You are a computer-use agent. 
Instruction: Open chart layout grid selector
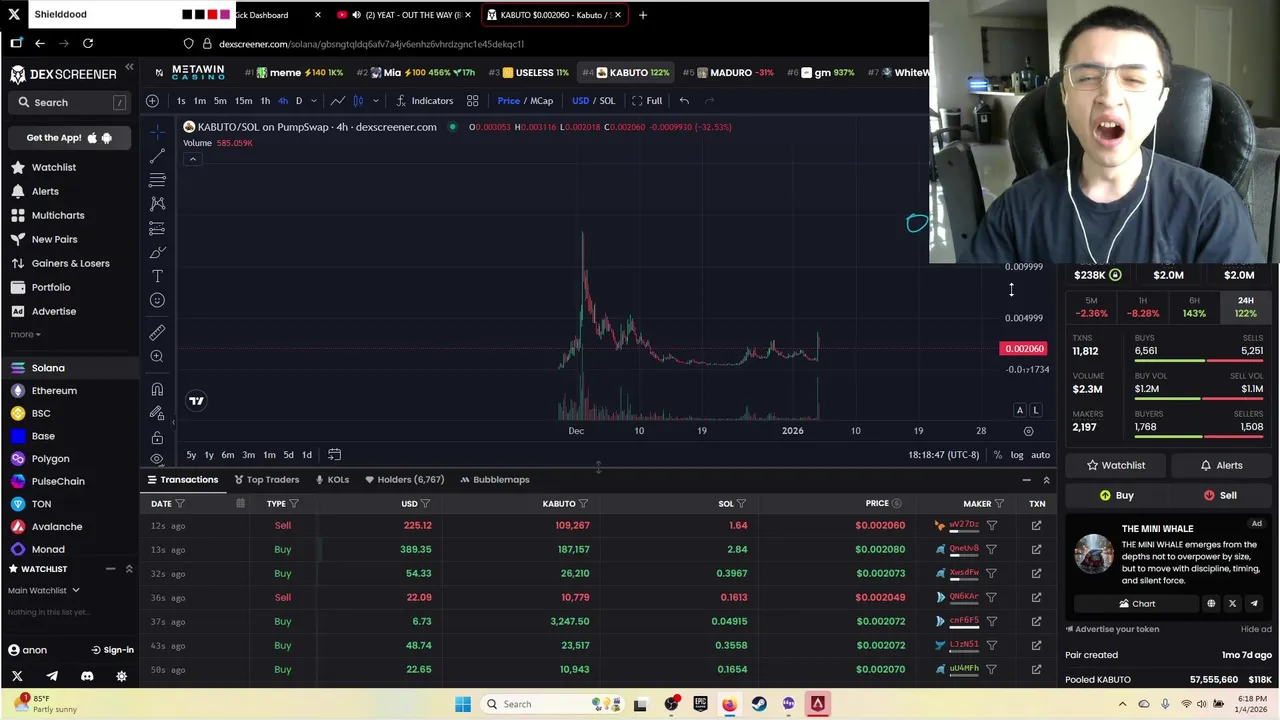pyautogui.click(x=472, y=100)
